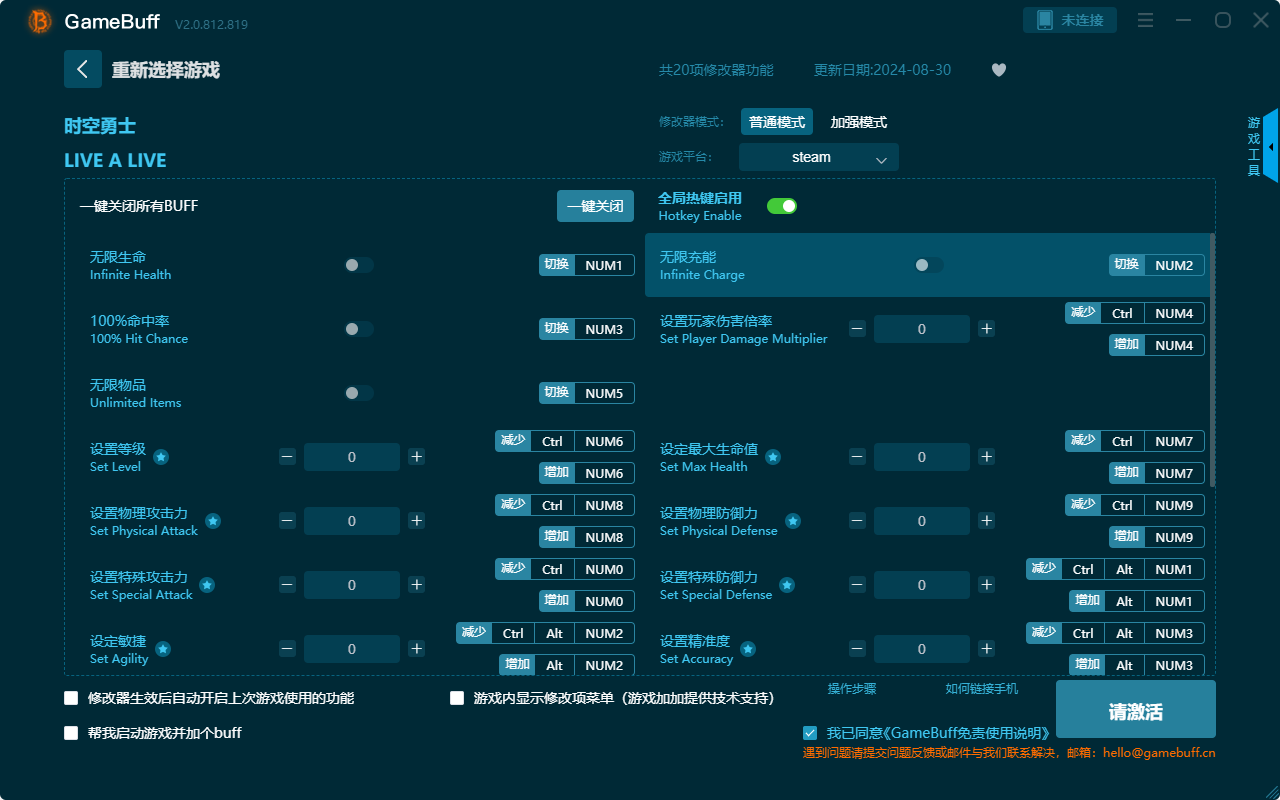
Task: Click the back arrow to reselect game
Action: pos(83,68)
